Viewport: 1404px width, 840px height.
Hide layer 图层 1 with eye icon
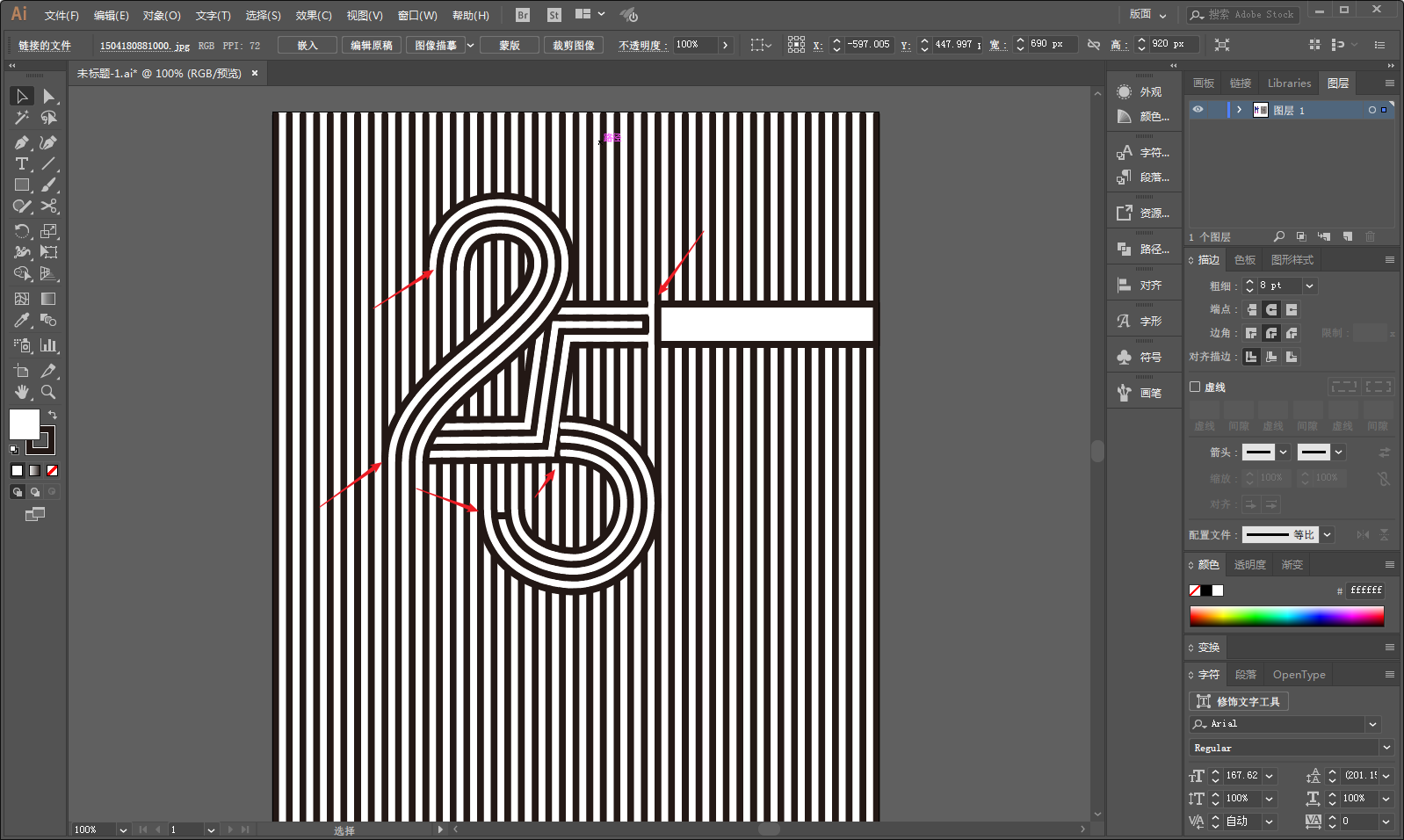pos(1198,110)
